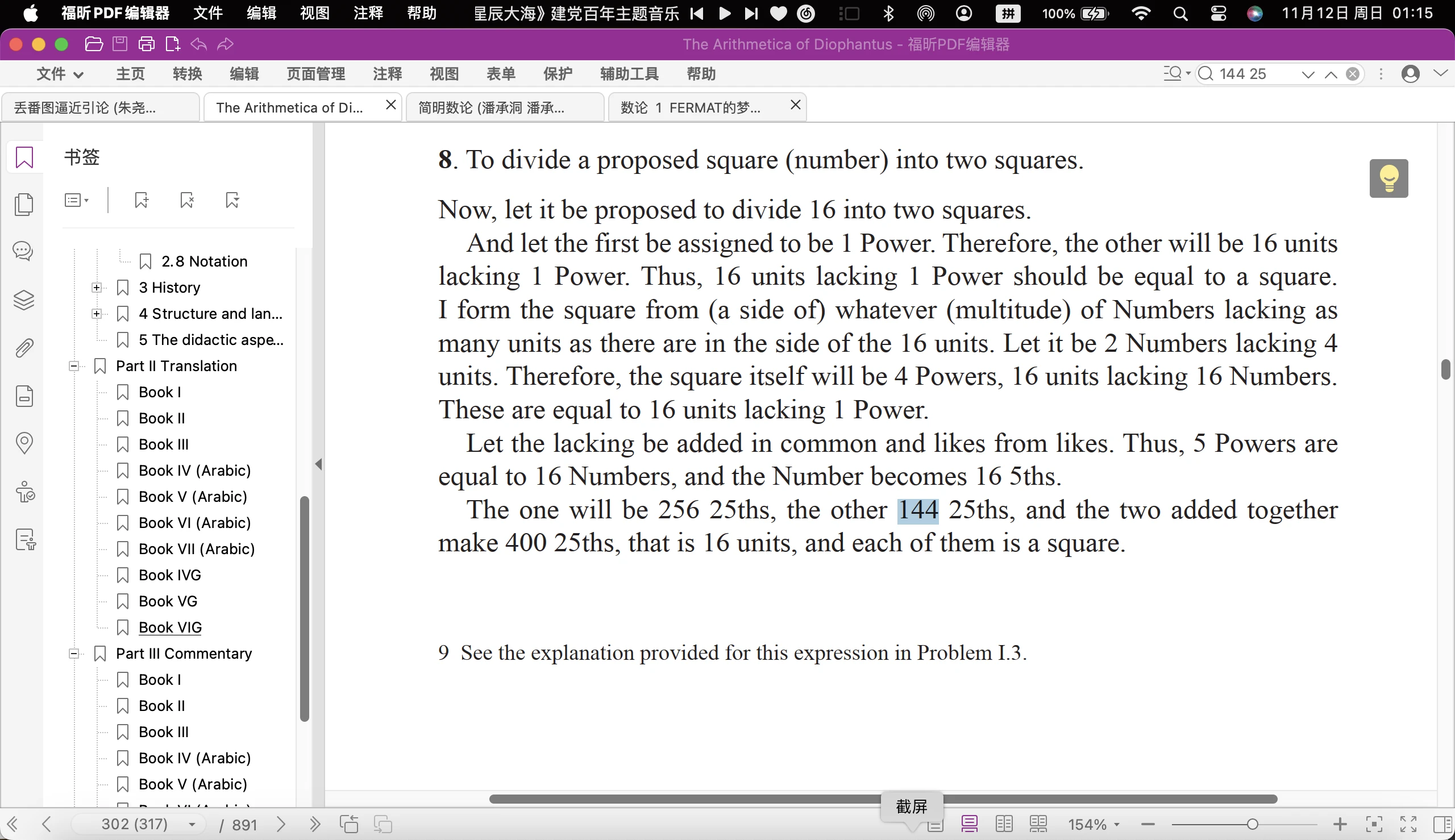Jump to Book IV (Arabic) under Translation
1455x840 pixels.
194,471
